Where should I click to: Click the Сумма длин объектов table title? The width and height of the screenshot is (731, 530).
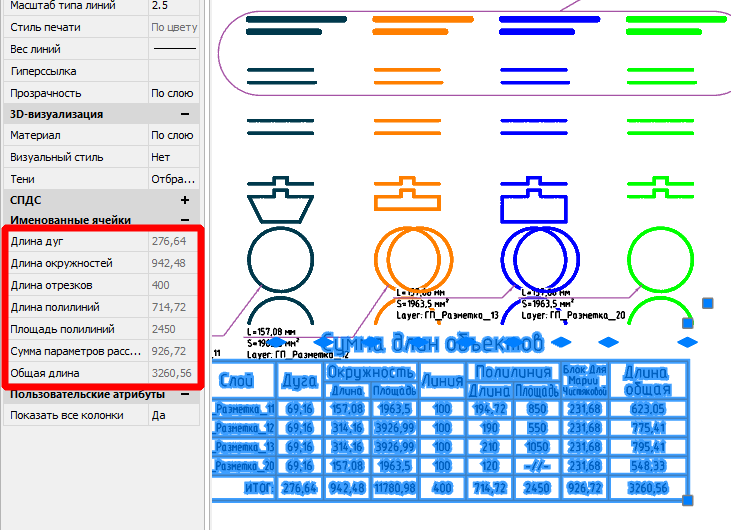click(435, 342)
